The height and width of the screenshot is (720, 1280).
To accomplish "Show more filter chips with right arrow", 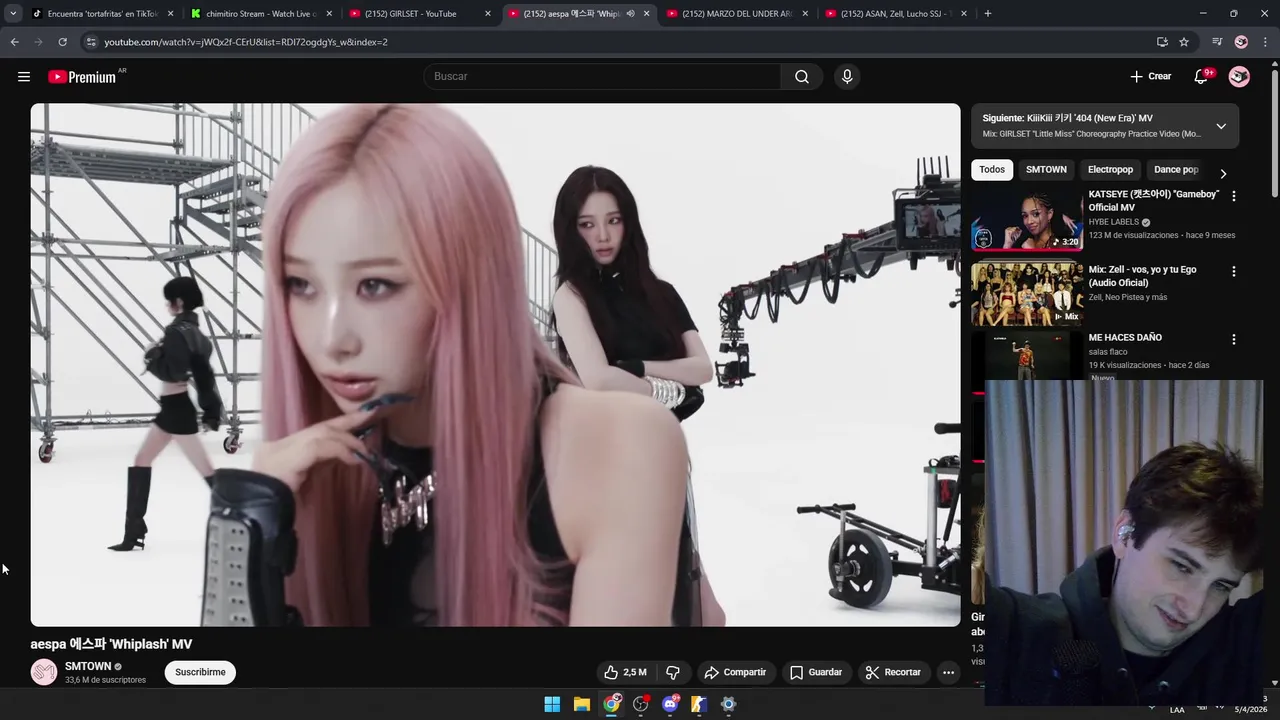I will point(1223,173).
